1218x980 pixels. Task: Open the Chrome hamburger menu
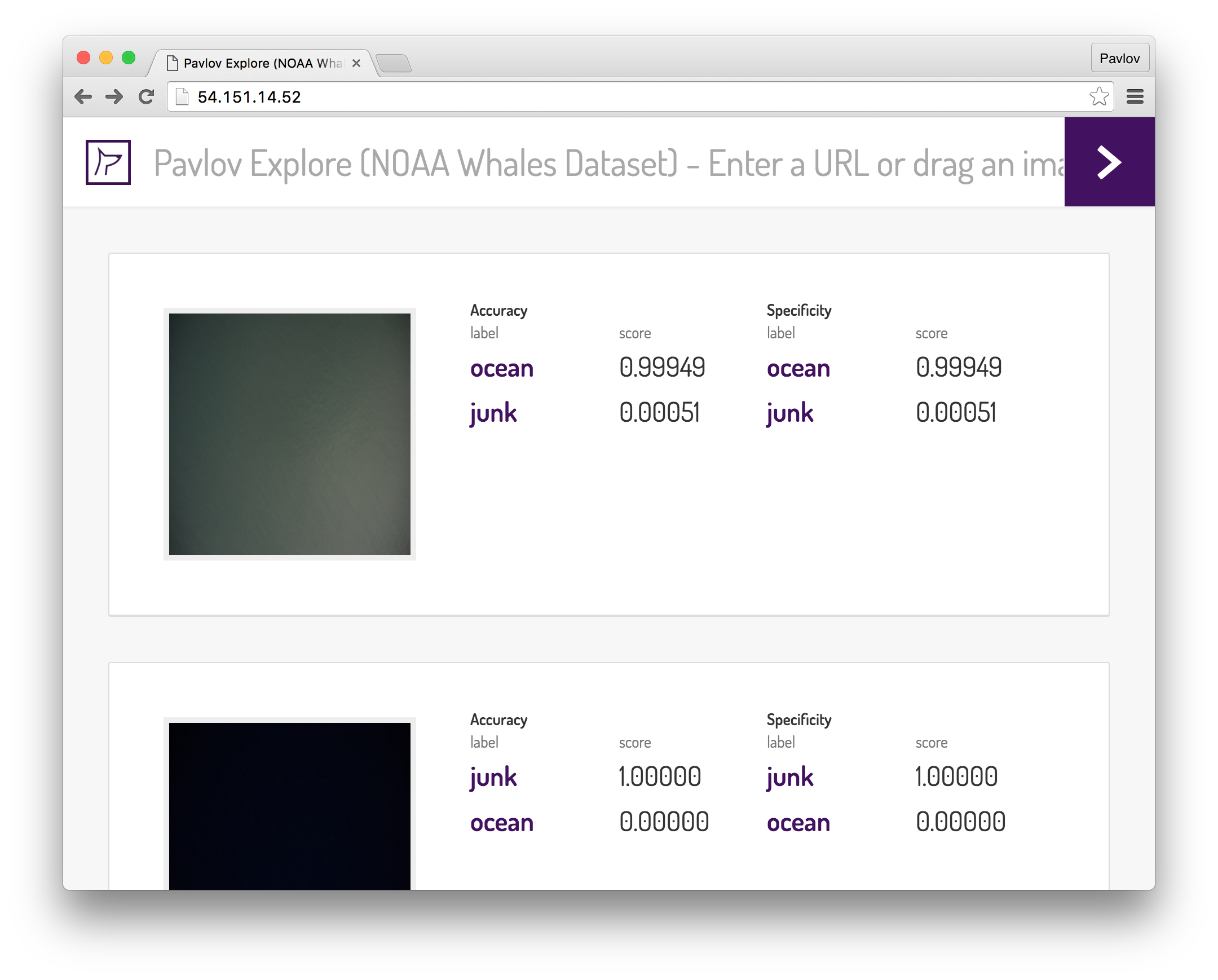[x=1135, y=96]
